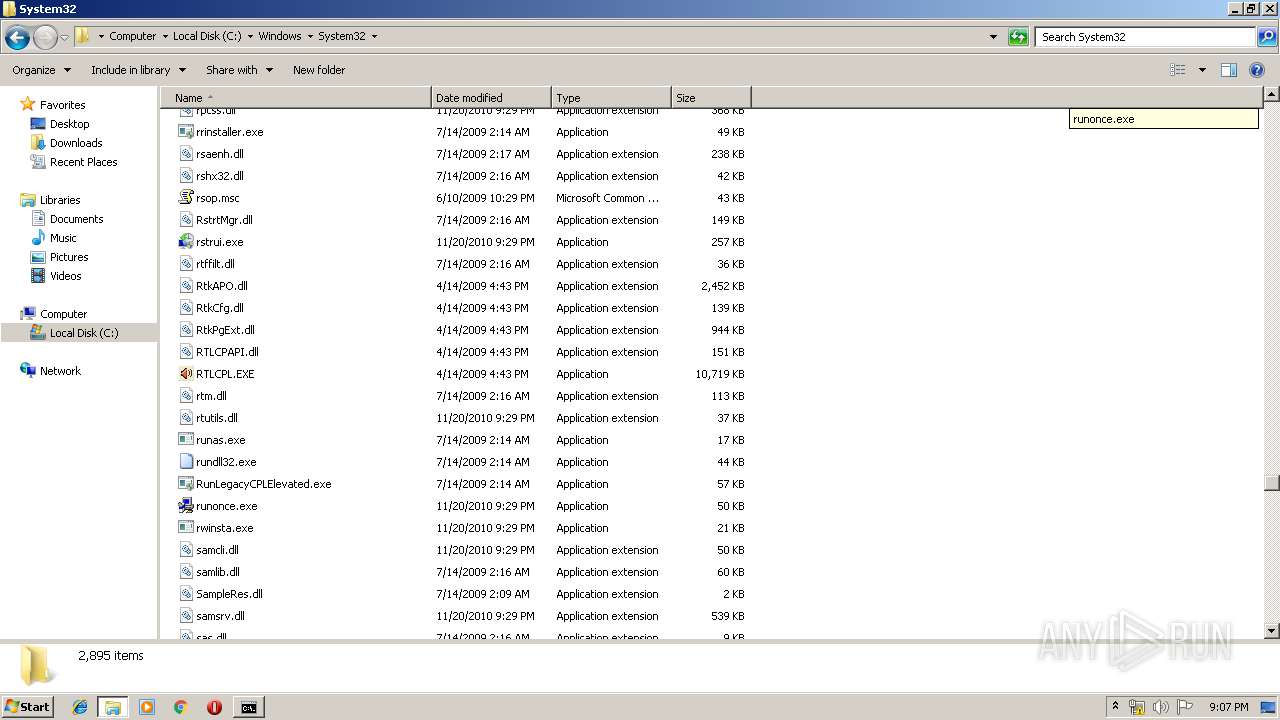Select Computer in navigation pane
Screen dimensions: 1280x720
63,314
